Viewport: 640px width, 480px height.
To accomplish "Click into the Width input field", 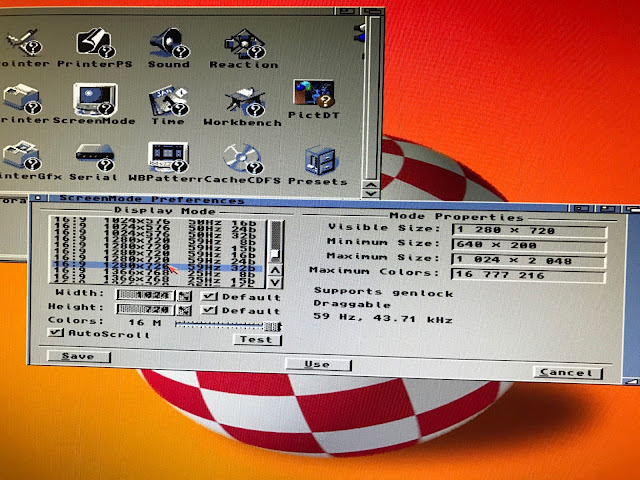I will tap(145, 295).
